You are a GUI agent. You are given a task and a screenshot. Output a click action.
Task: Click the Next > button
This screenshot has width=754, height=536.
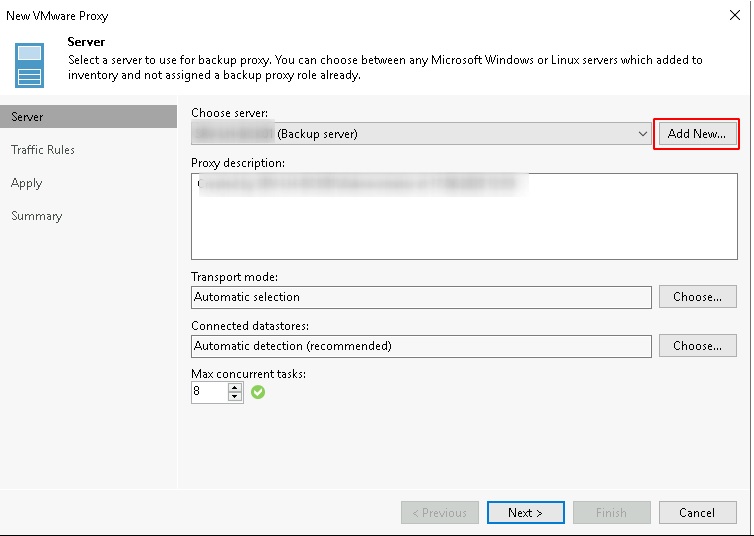pyautogui.click(x=526, y=512)
